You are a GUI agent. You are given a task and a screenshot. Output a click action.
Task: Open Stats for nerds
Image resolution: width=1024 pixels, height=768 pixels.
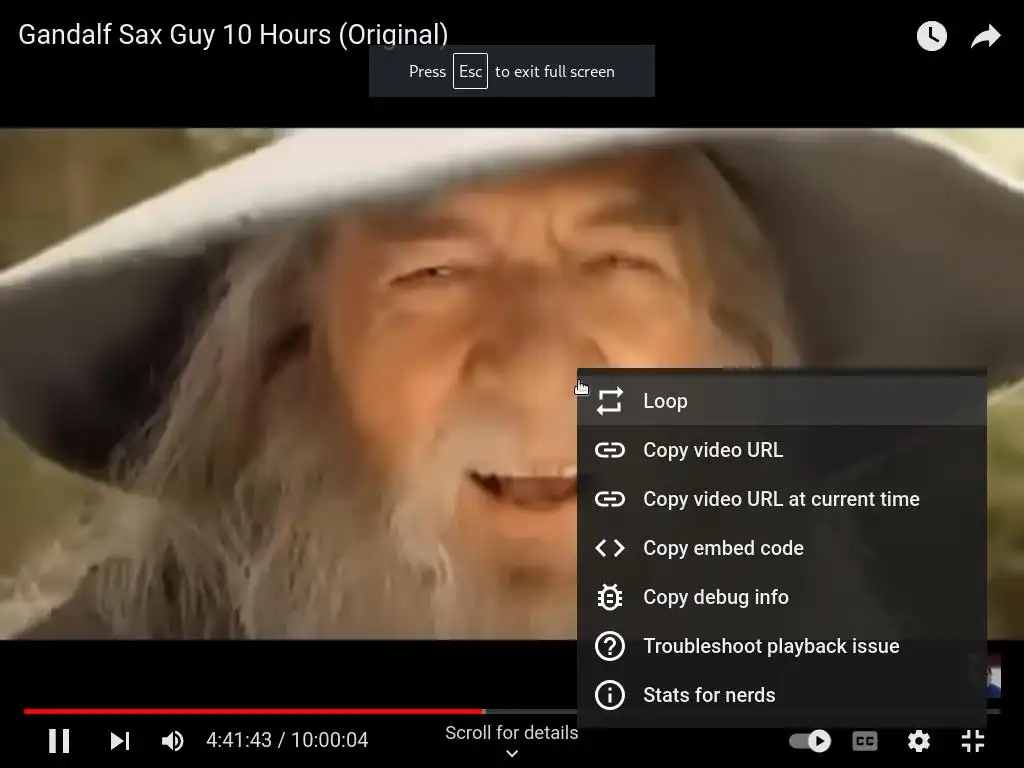[782, 695]
